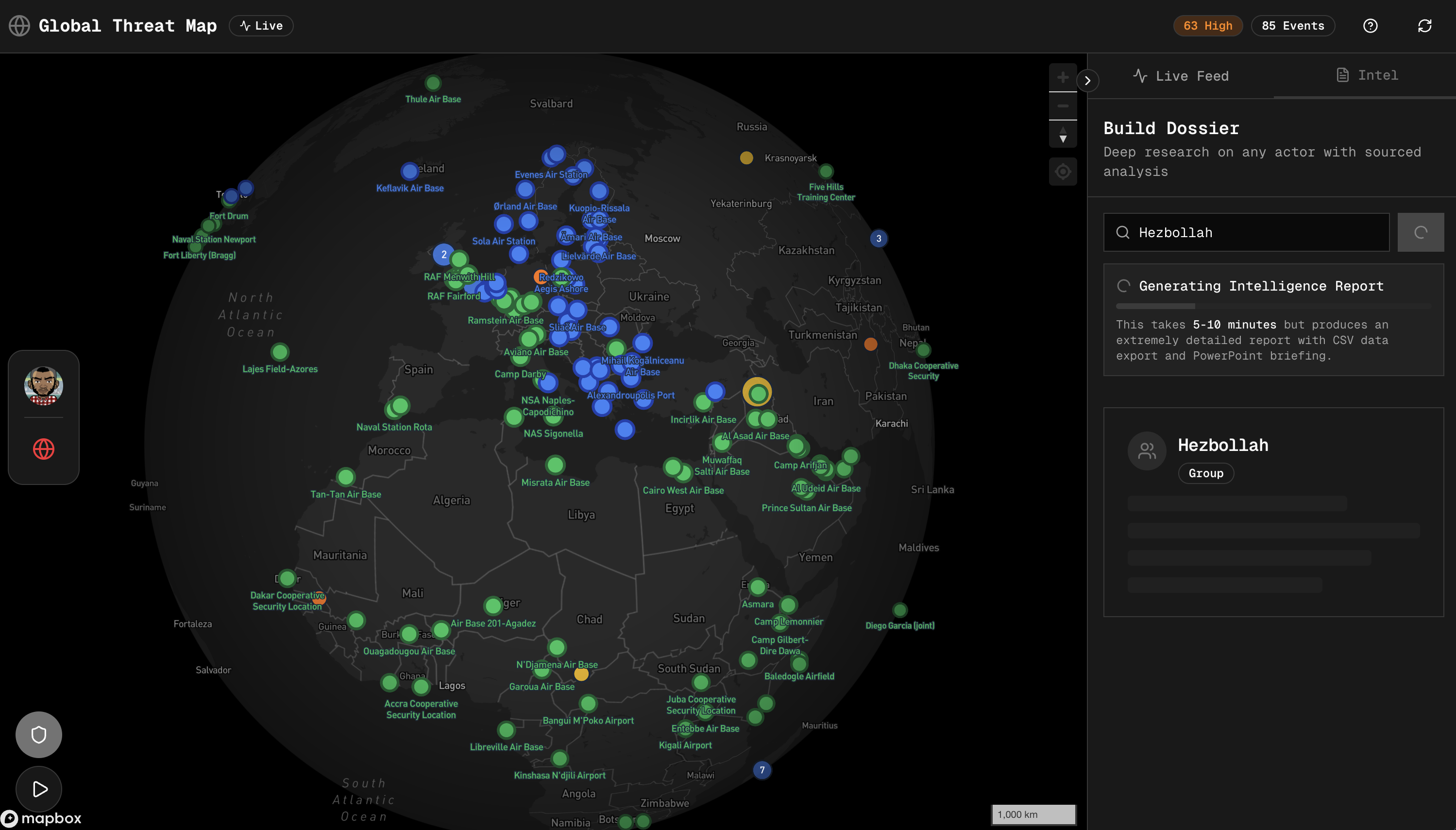
Task: Select the Tan-Tan Air Base marker
Action: [346, 477]
